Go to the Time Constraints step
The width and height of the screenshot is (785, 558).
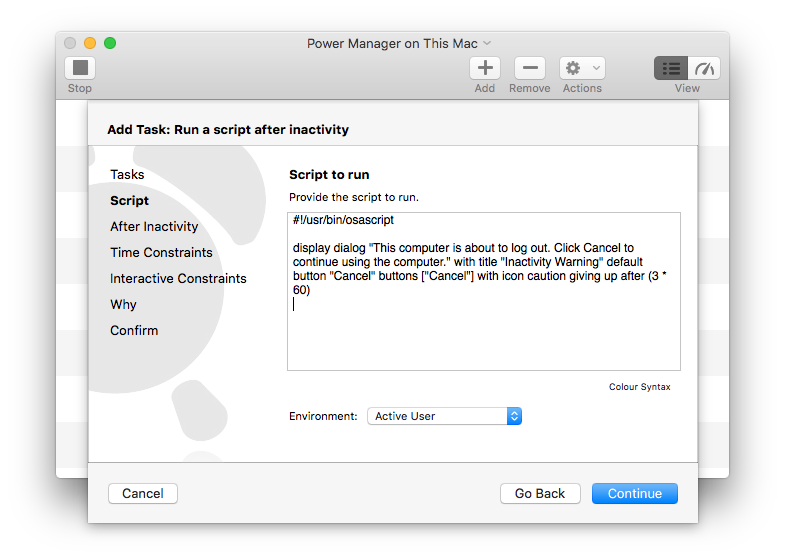coord(161,252)
